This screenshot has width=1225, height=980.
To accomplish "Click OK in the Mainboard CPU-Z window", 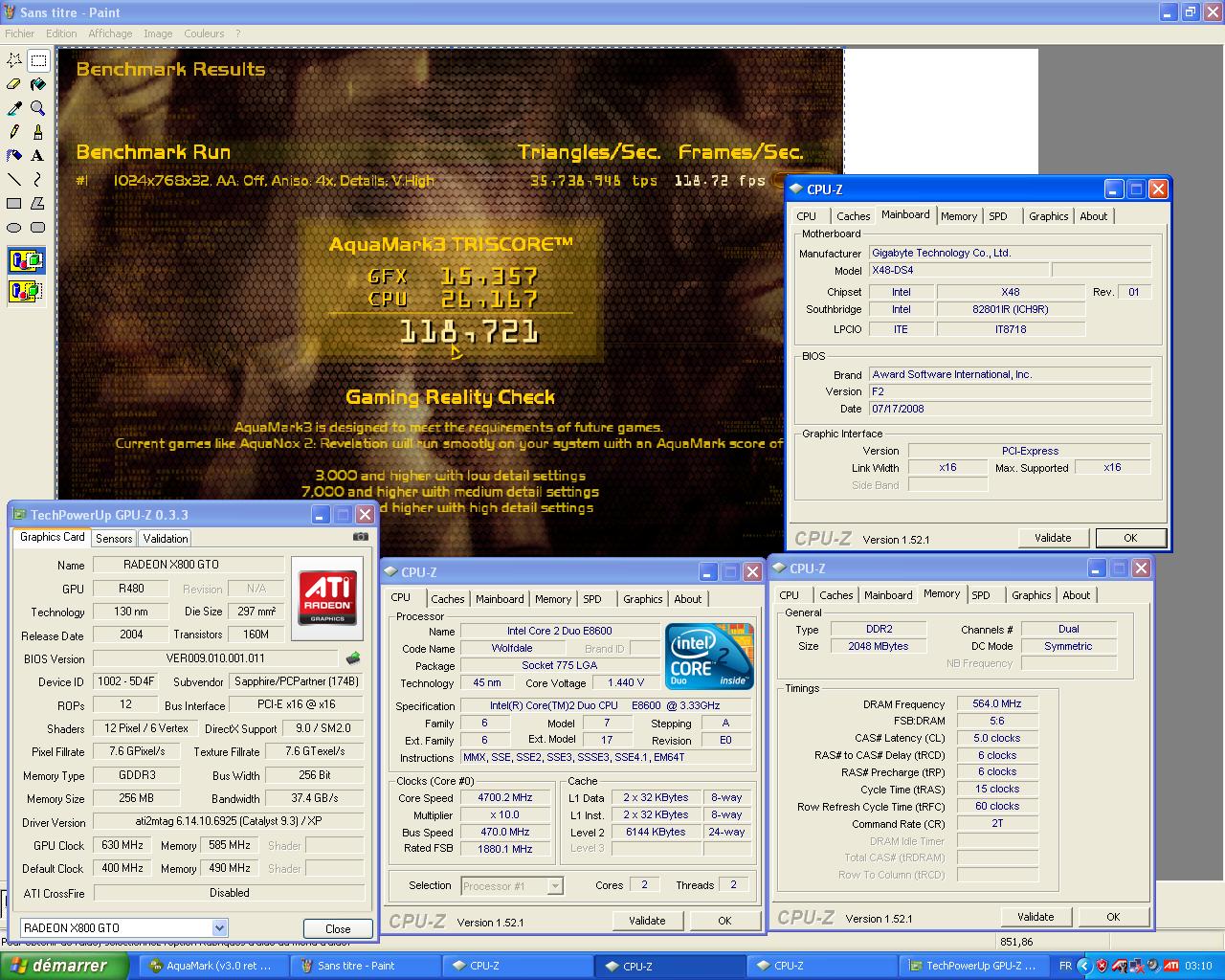I will [1130, 538].
